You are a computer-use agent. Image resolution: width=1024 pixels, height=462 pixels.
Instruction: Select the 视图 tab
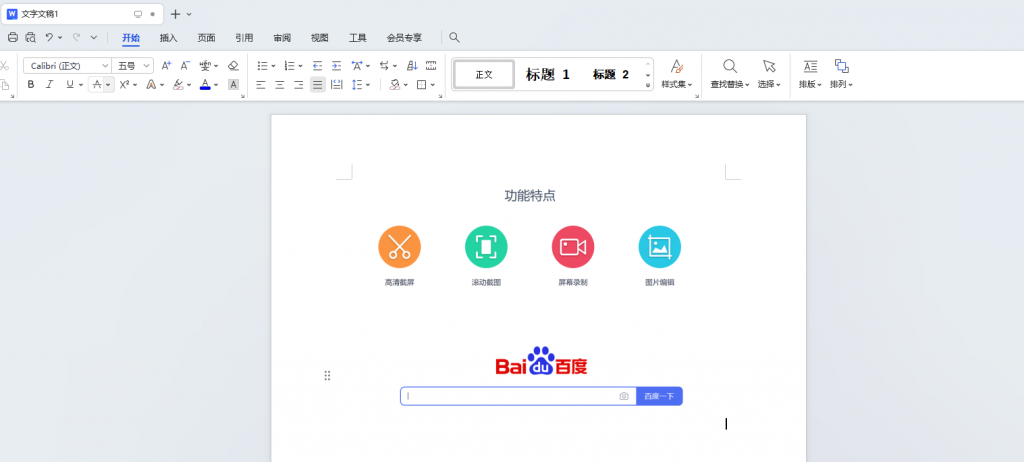pyautogui.click(x=319, y=38)
